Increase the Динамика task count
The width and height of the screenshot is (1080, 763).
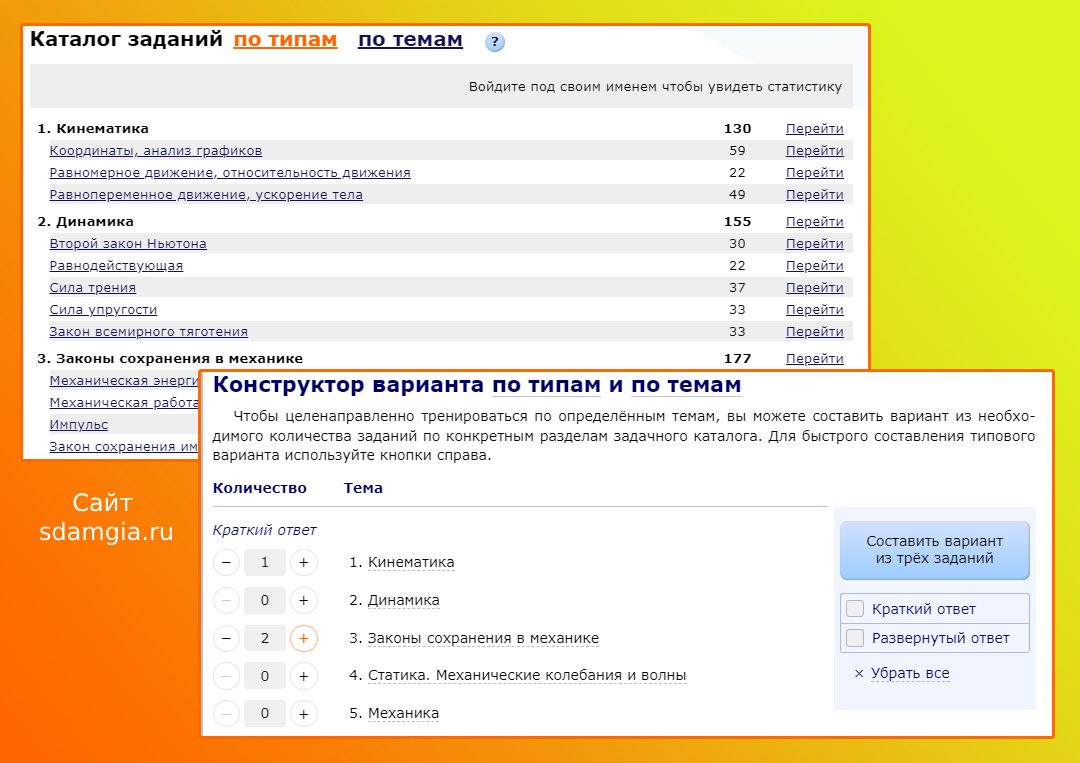pyautogui.click(x=304, y=600)
